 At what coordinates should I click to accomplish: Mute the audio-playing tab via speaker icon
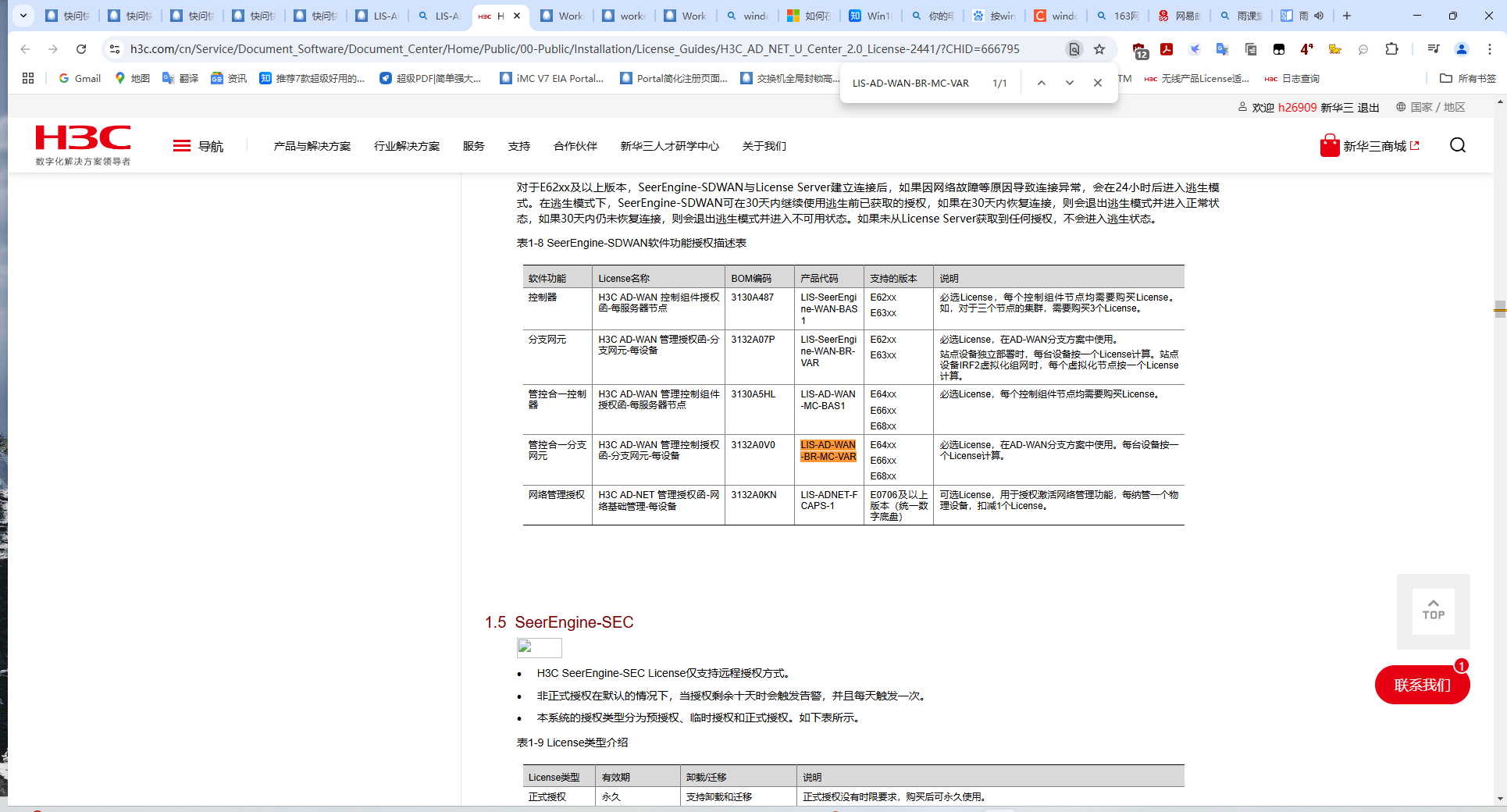(x=1319, y=16)
